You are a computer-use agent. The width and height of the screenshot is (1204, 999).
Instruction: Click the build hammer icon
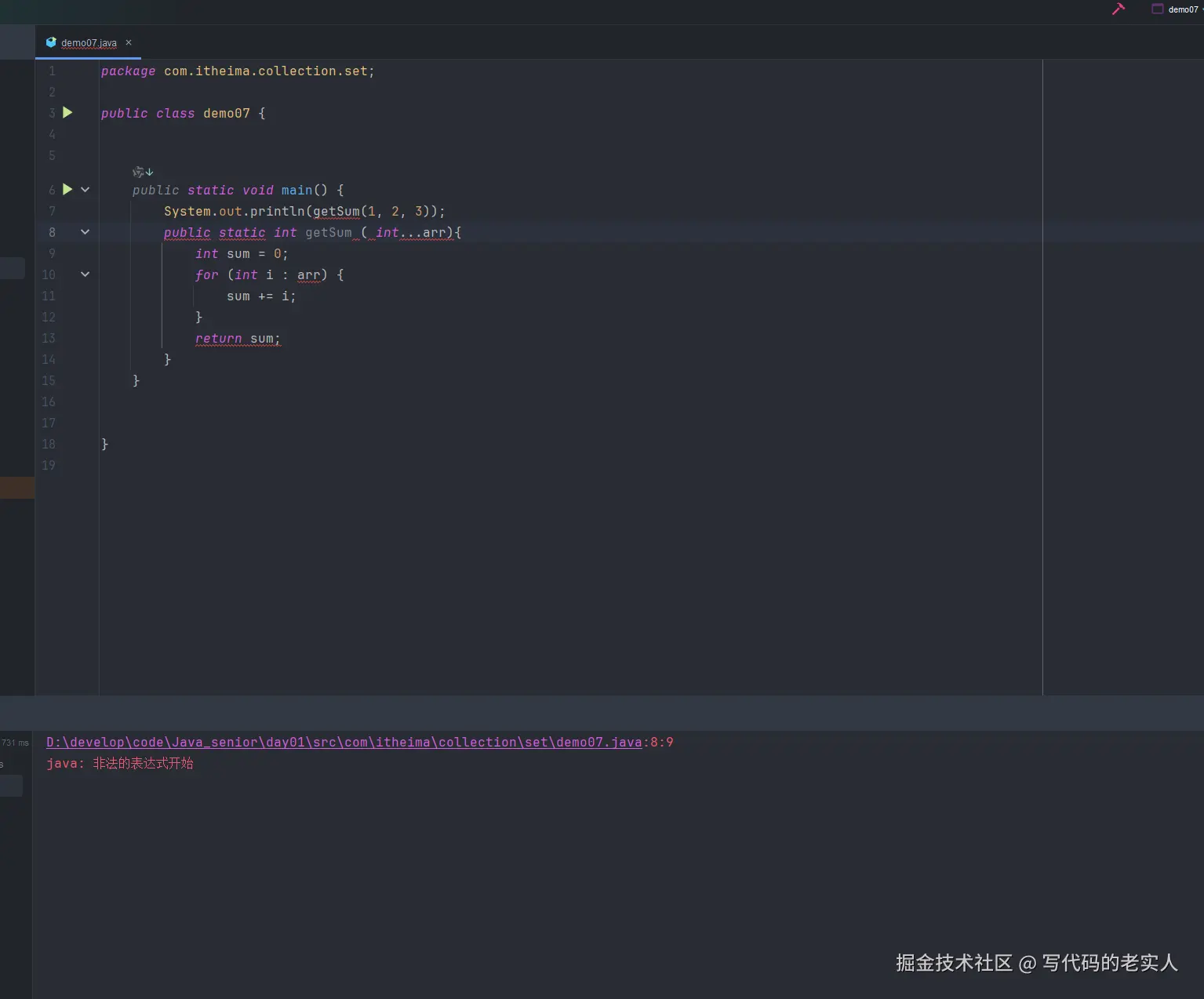tap(1119, 9)
